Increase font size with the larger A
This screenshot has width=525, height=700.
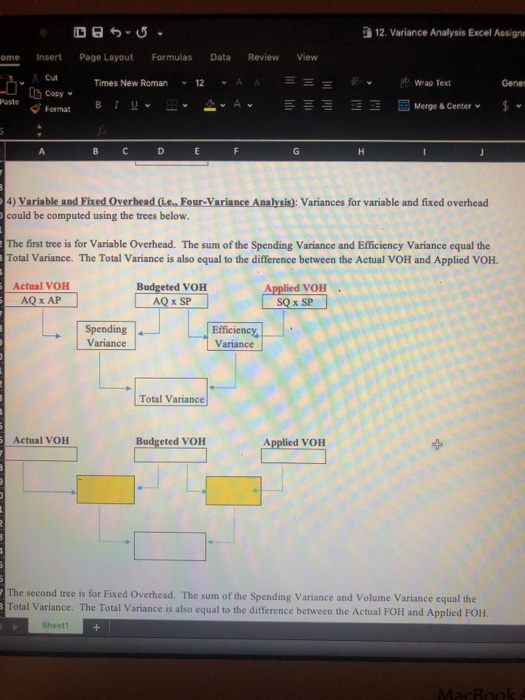[x=239, y=82]
